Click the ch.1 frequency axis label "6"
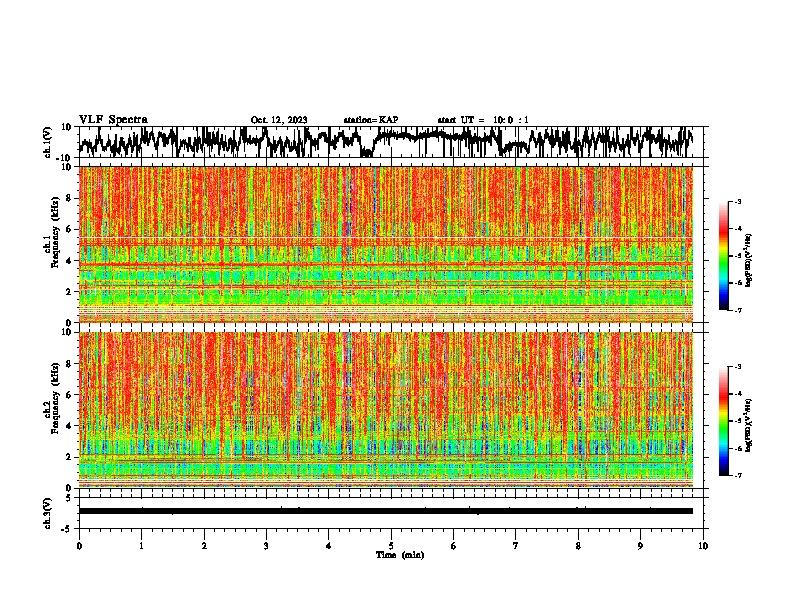The image size is (792, 612). tap(70, 229)
